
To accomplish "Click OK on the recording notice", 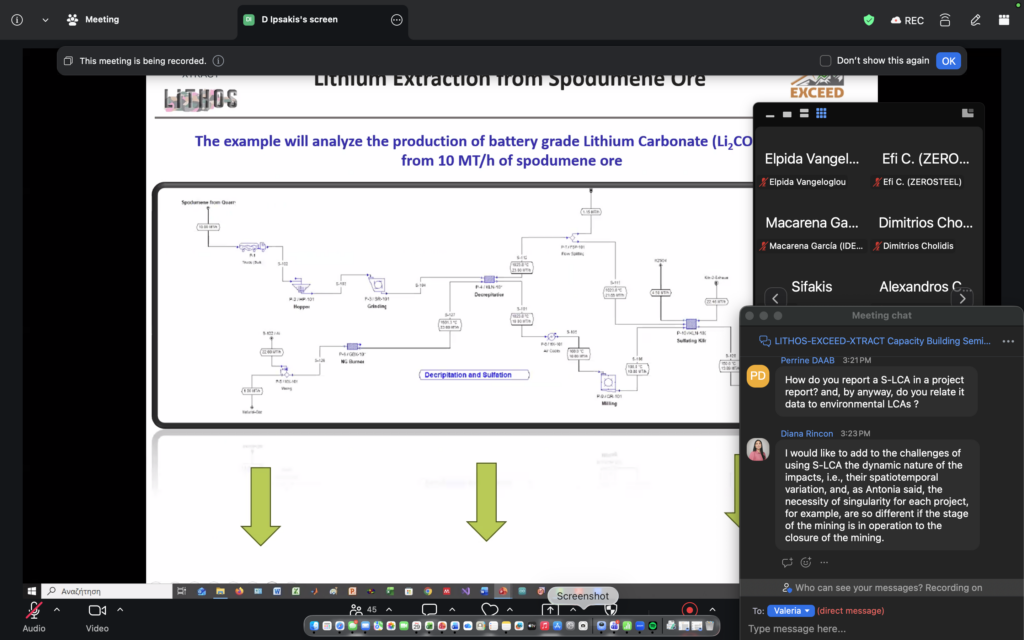I will (x=948, y=61).
